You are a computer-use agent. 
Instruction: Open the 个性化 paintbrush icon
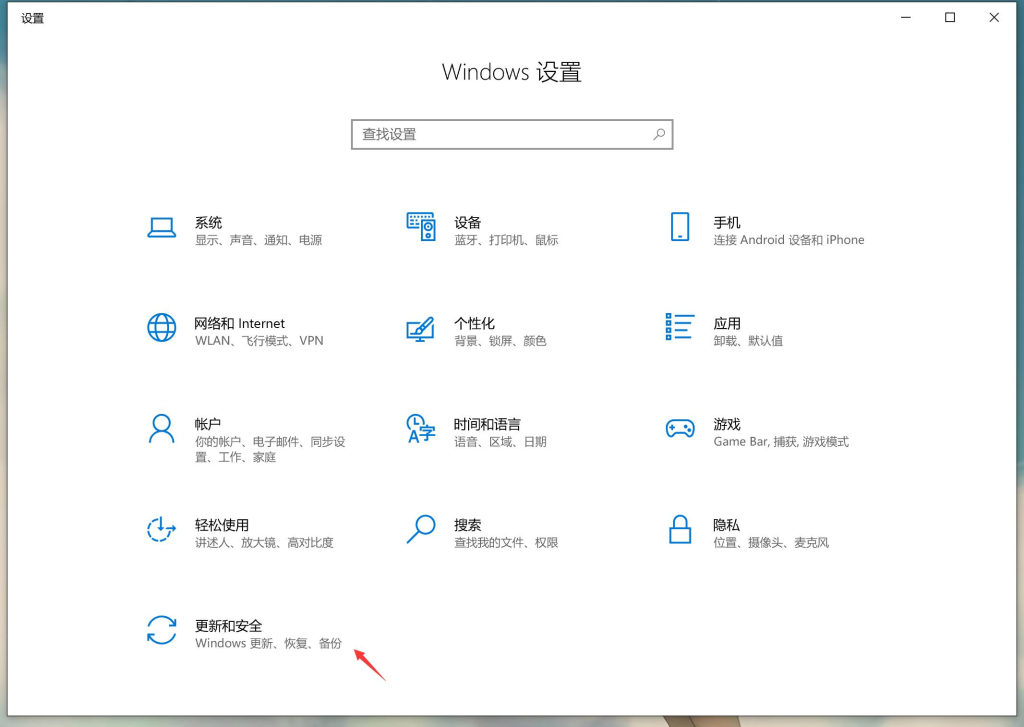[x=421, y=329]
